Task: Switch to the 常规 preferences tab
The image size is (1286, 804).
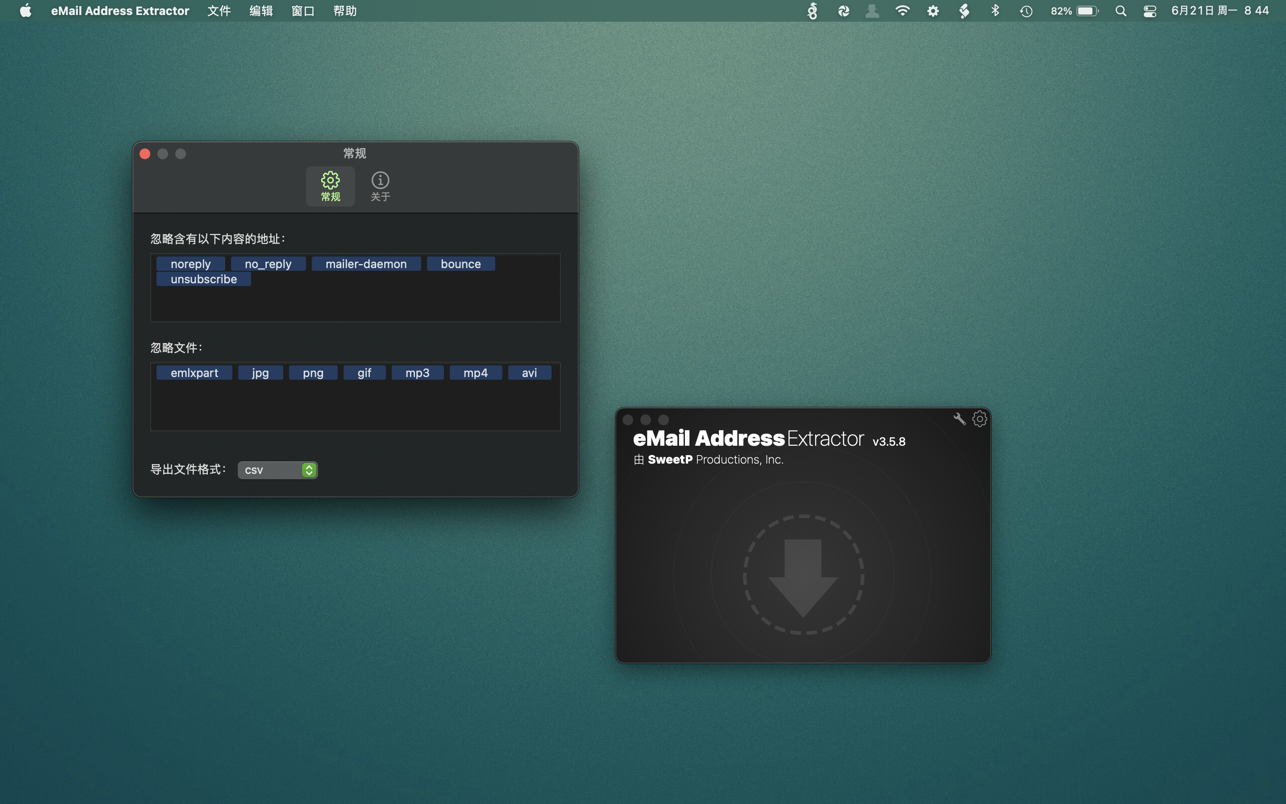Action: [330, 186]
